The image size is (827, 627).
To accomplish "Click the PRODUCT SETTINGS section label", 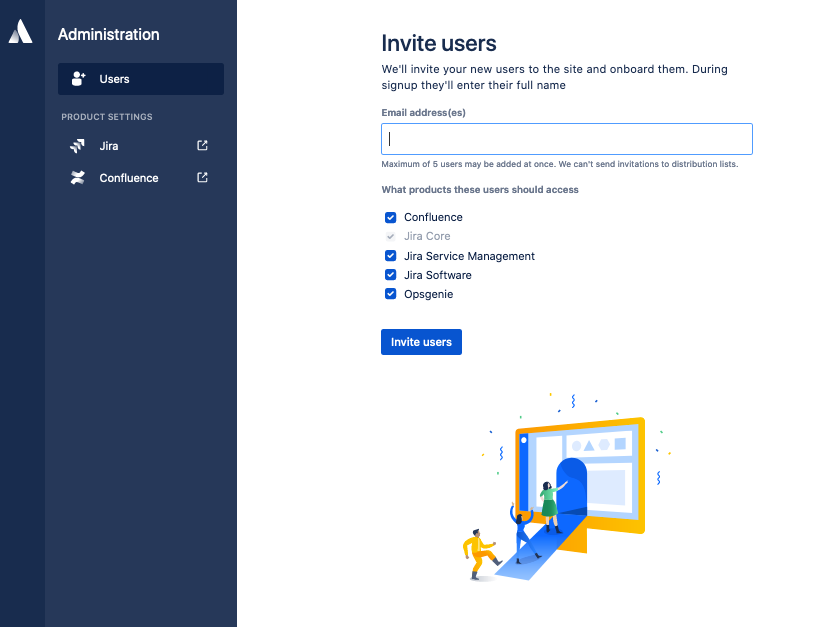I will (x=107, y=117).
